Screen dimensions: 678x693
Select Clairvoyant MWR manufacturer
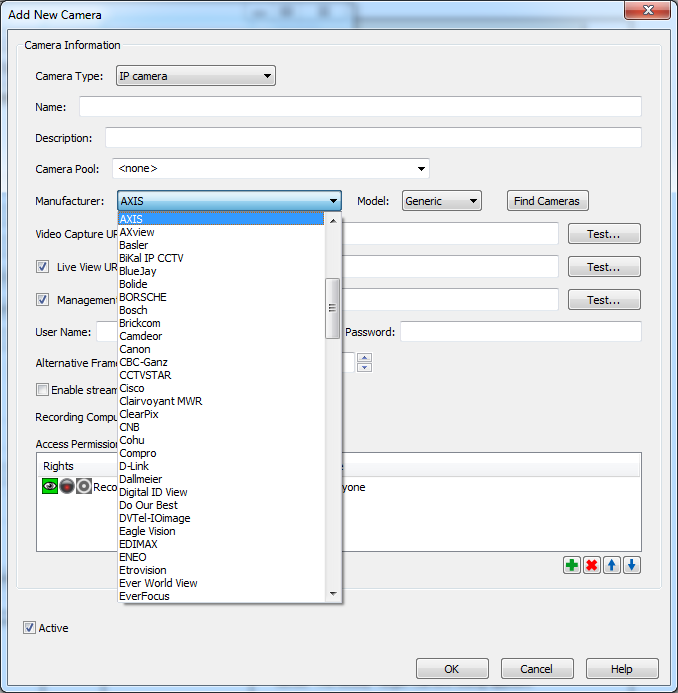point(221,401)
